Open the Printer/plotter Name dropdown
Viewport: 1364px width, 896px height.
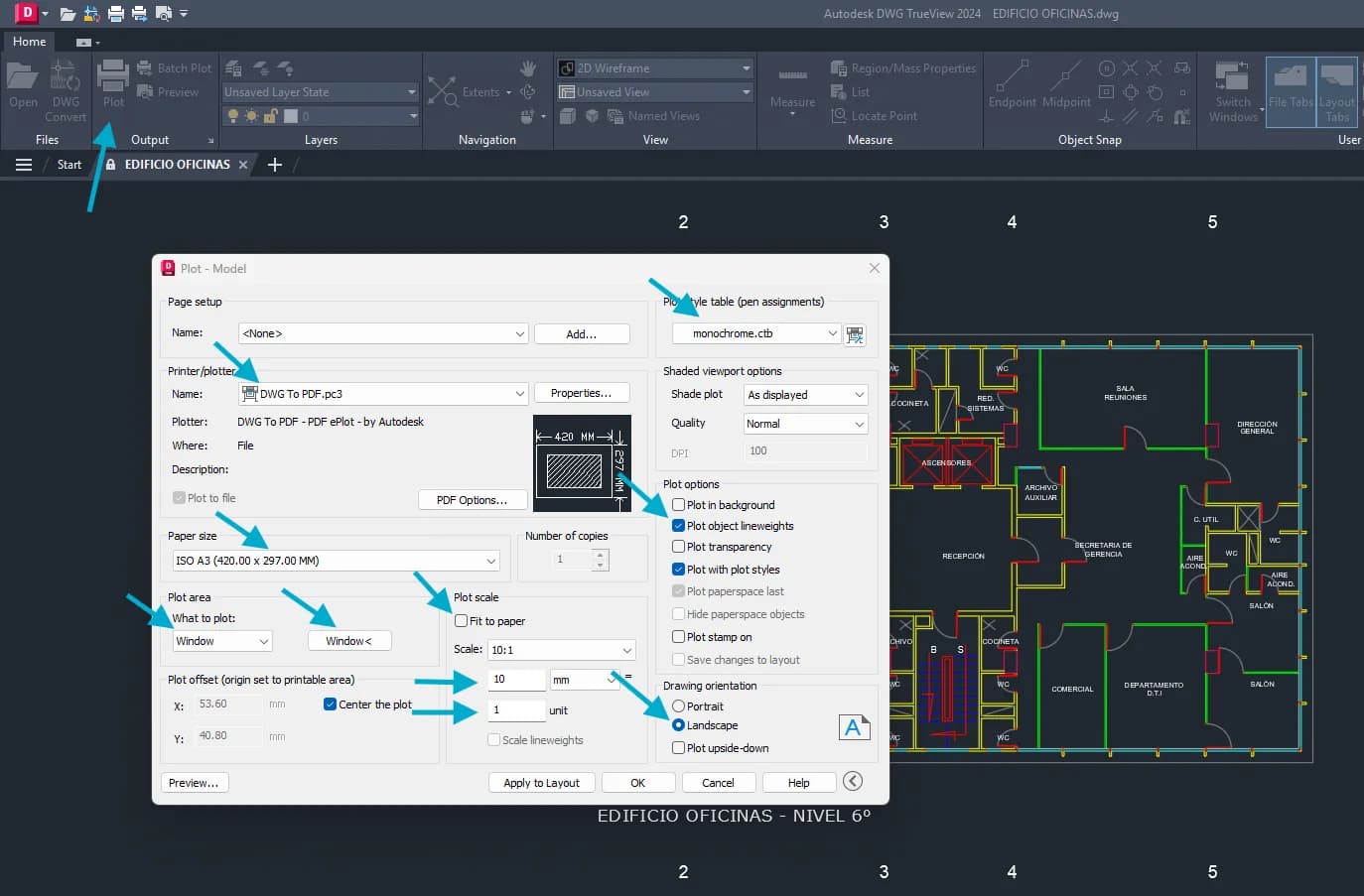[383, 394]
